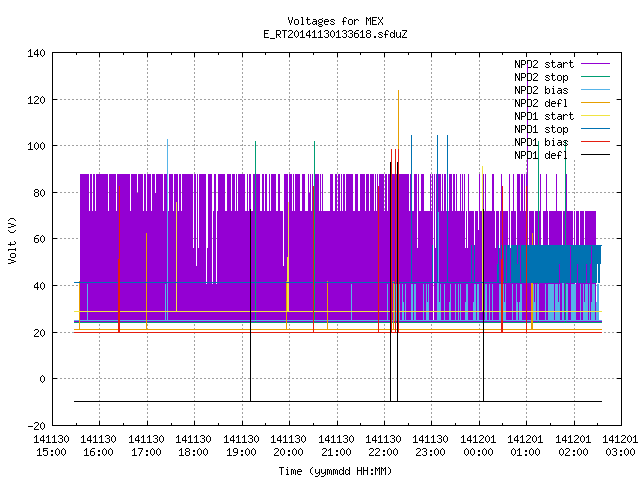Click the 141201 00:00 time tick label
The image size is (640, 480).
pyautogui.click(x=478, y=446)
